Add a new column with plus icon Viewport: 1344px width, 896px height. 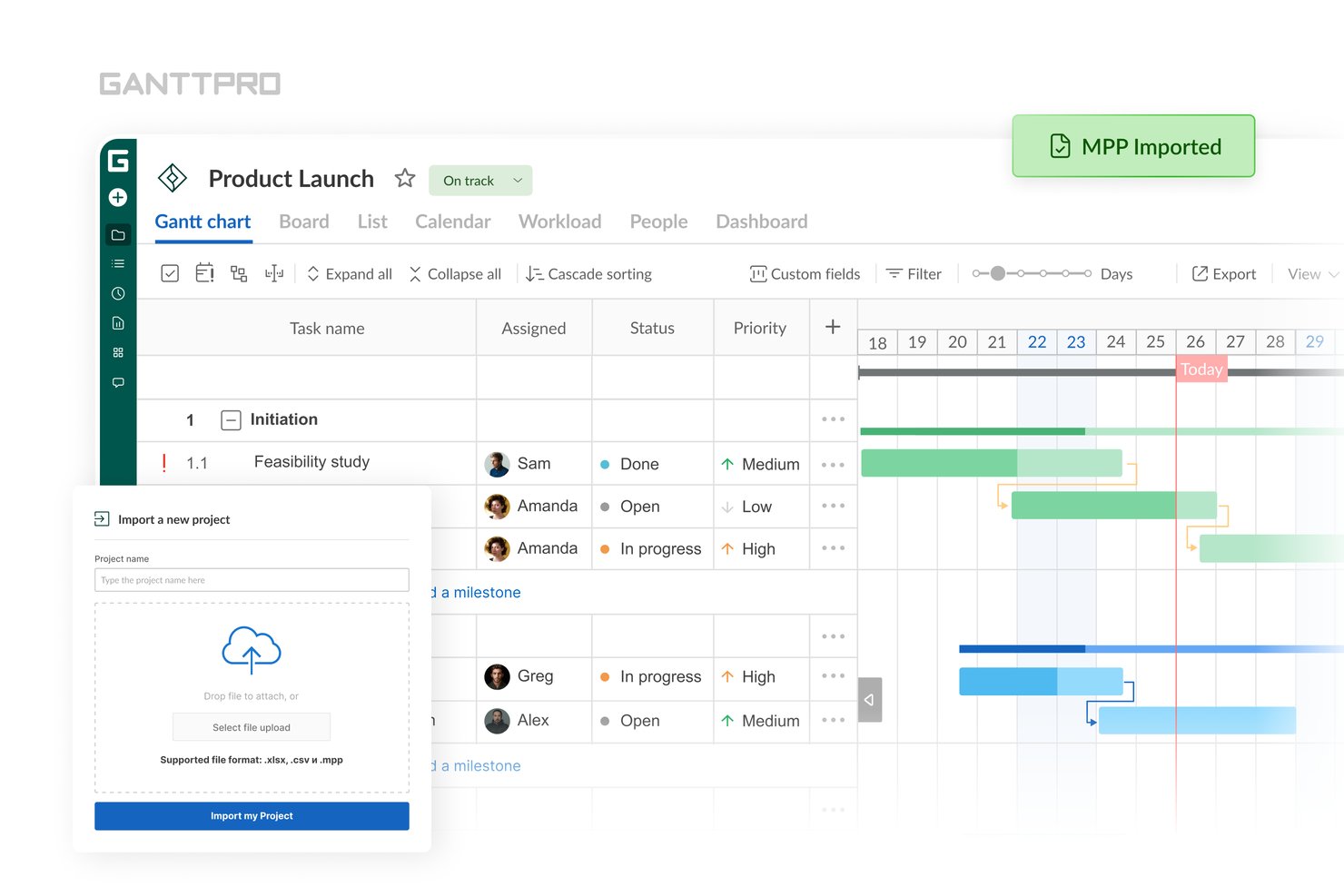833,327
